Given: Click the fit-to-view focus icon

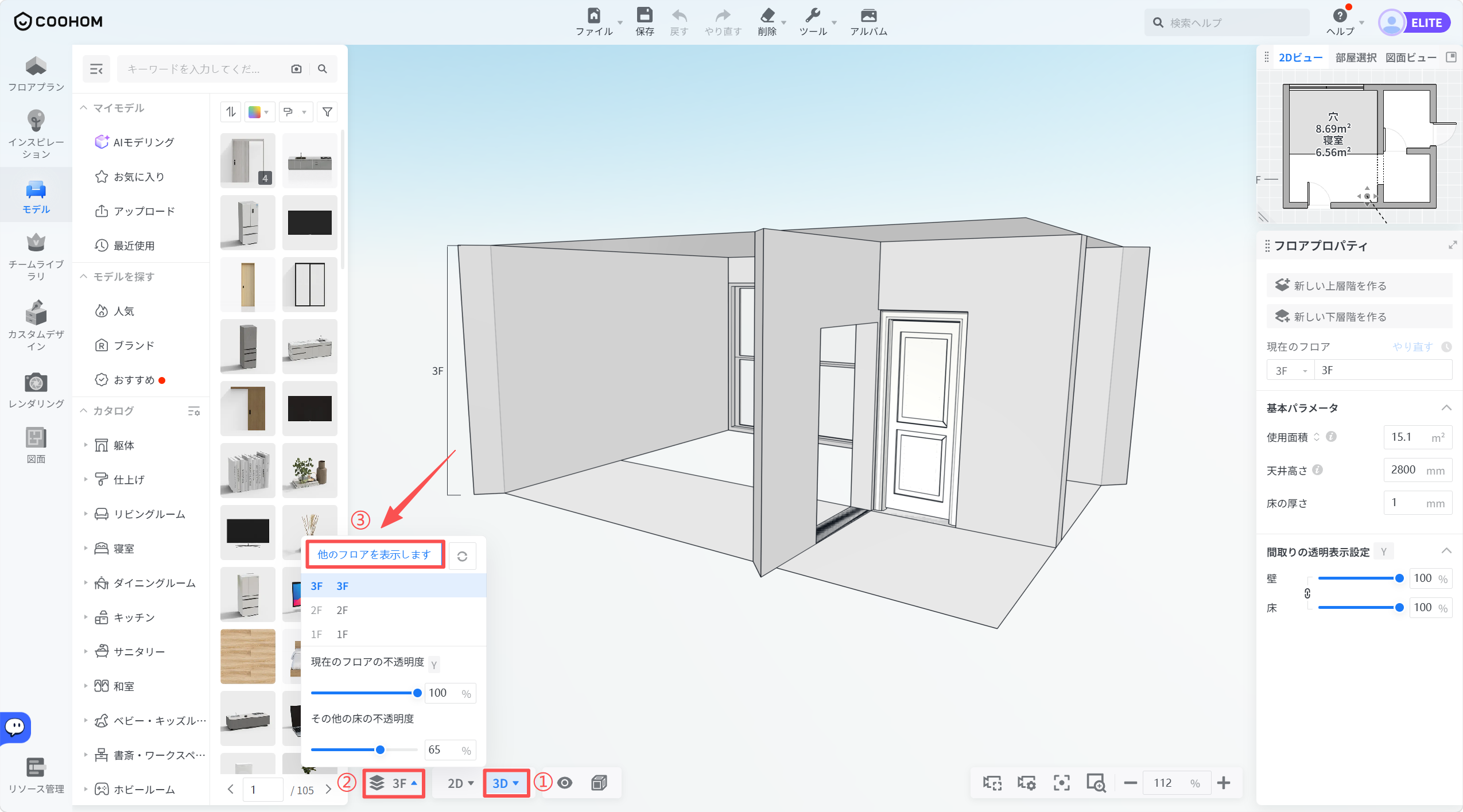Looking at the screenshot, I should 1061,783.
